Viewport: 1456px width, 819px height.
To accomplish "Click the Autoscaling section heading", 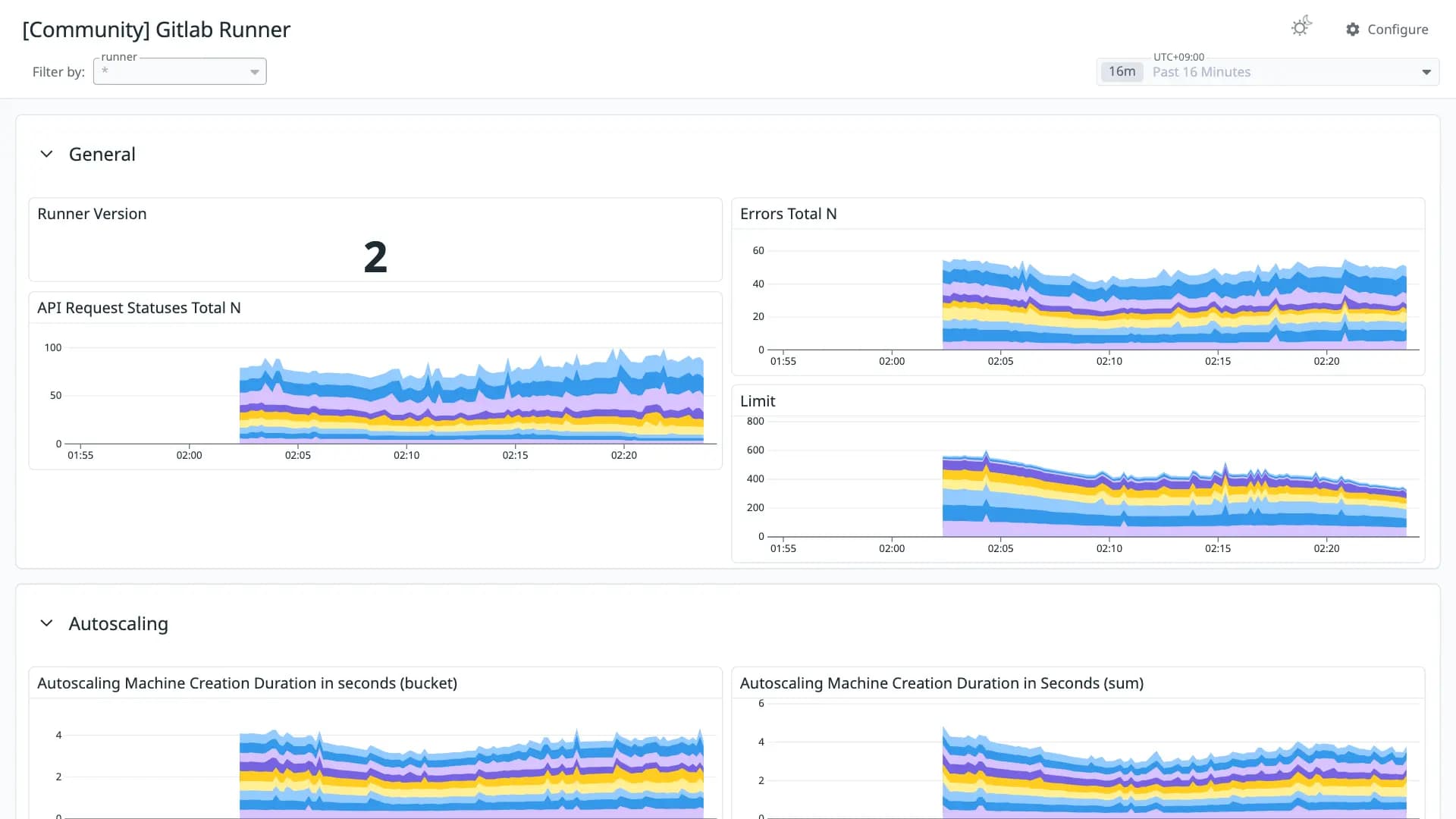I will [118, 623].
